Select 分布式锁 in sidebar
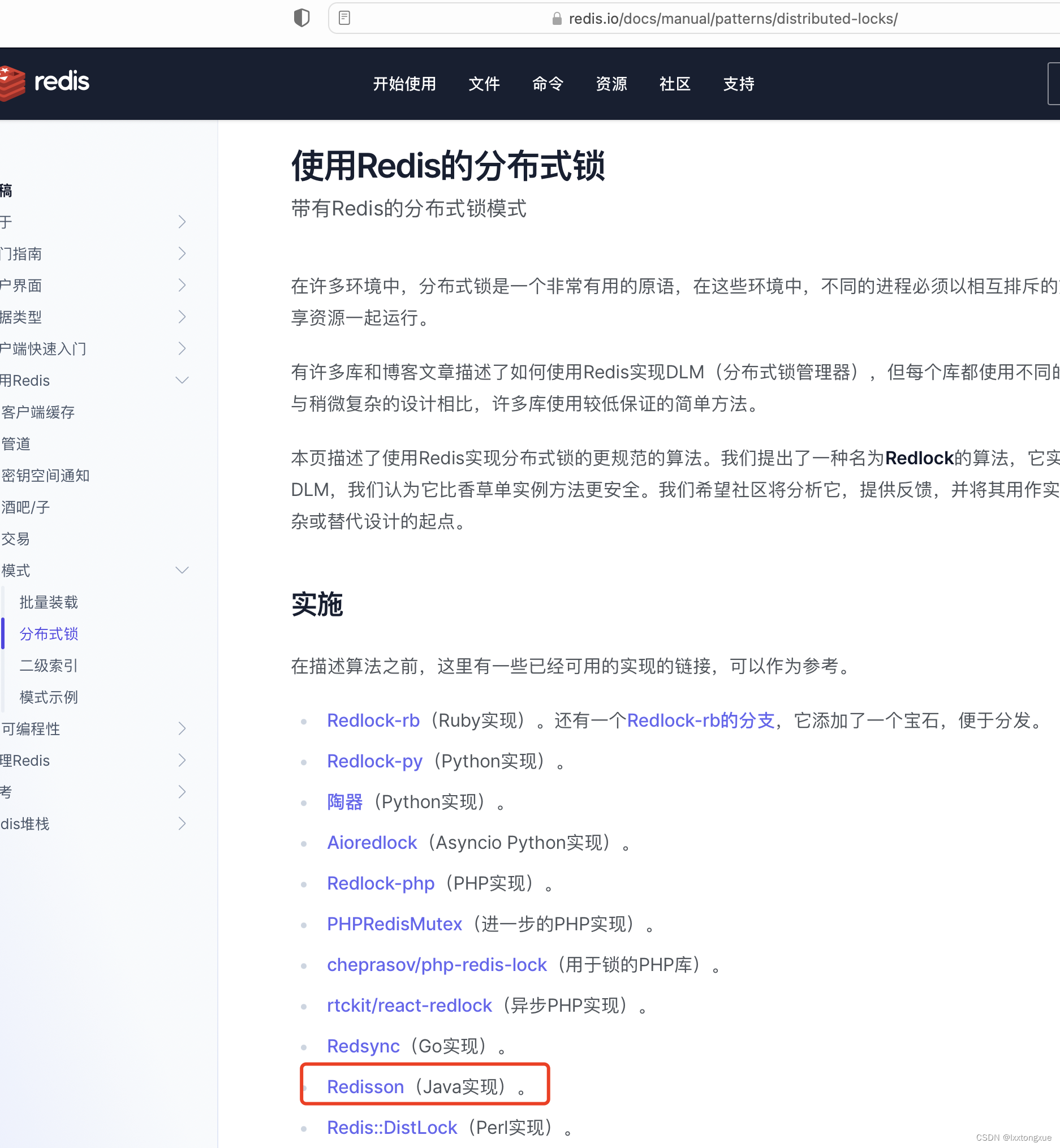Image resolution: width=1060 pixels, height=1148 pixels. (49, 633)
